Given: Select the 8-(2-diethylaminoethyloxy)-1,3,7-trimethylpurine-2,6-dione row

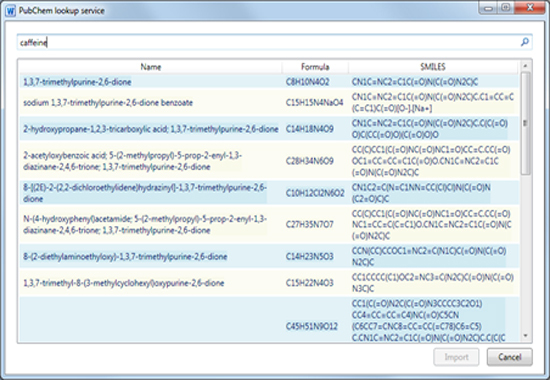Looking at the screenshot, I should 269,256.
